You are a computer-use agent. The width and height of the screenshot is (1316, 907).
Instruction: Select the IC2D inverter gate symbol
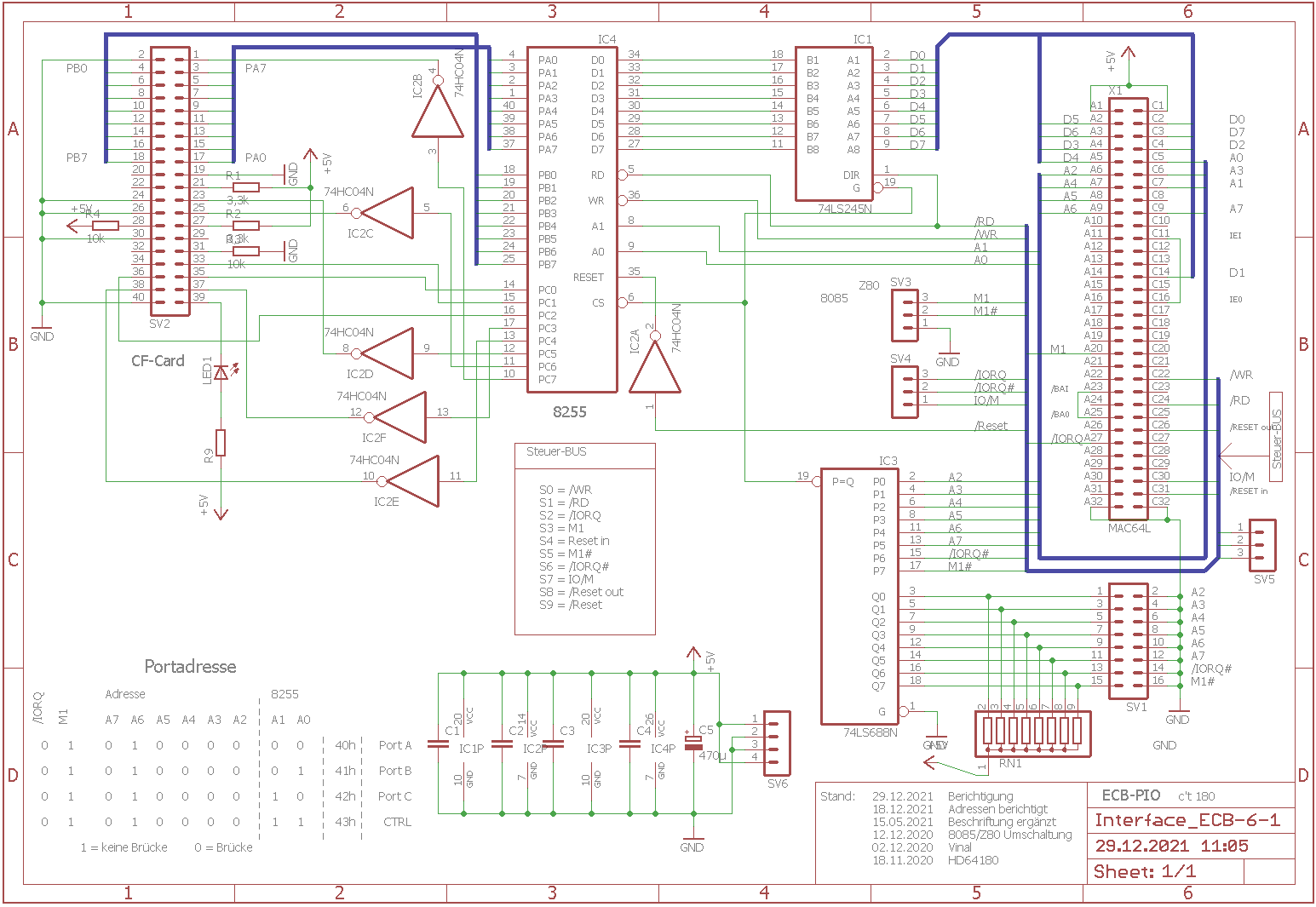pos(390,353)
